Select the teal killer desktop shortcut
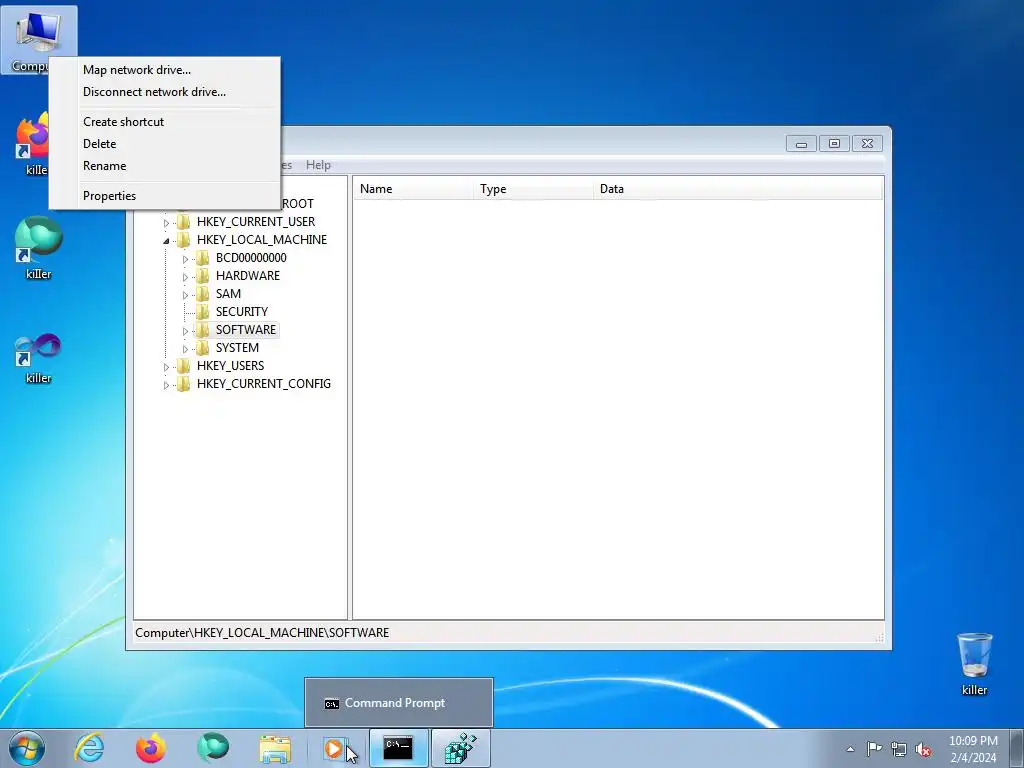Screen dimensions: 1024x768 39,248
